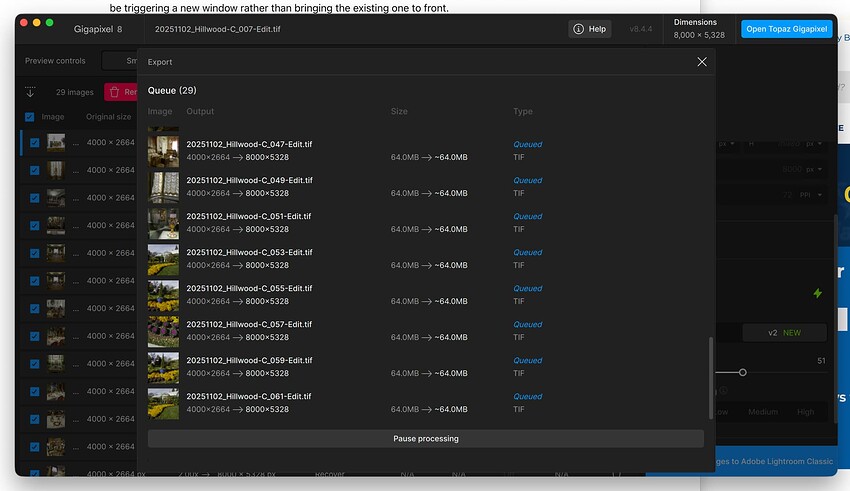Viewport: 850px width, 491px height.
Task: Uncheck the second image row checkbox
Action: tap(35, 170)
